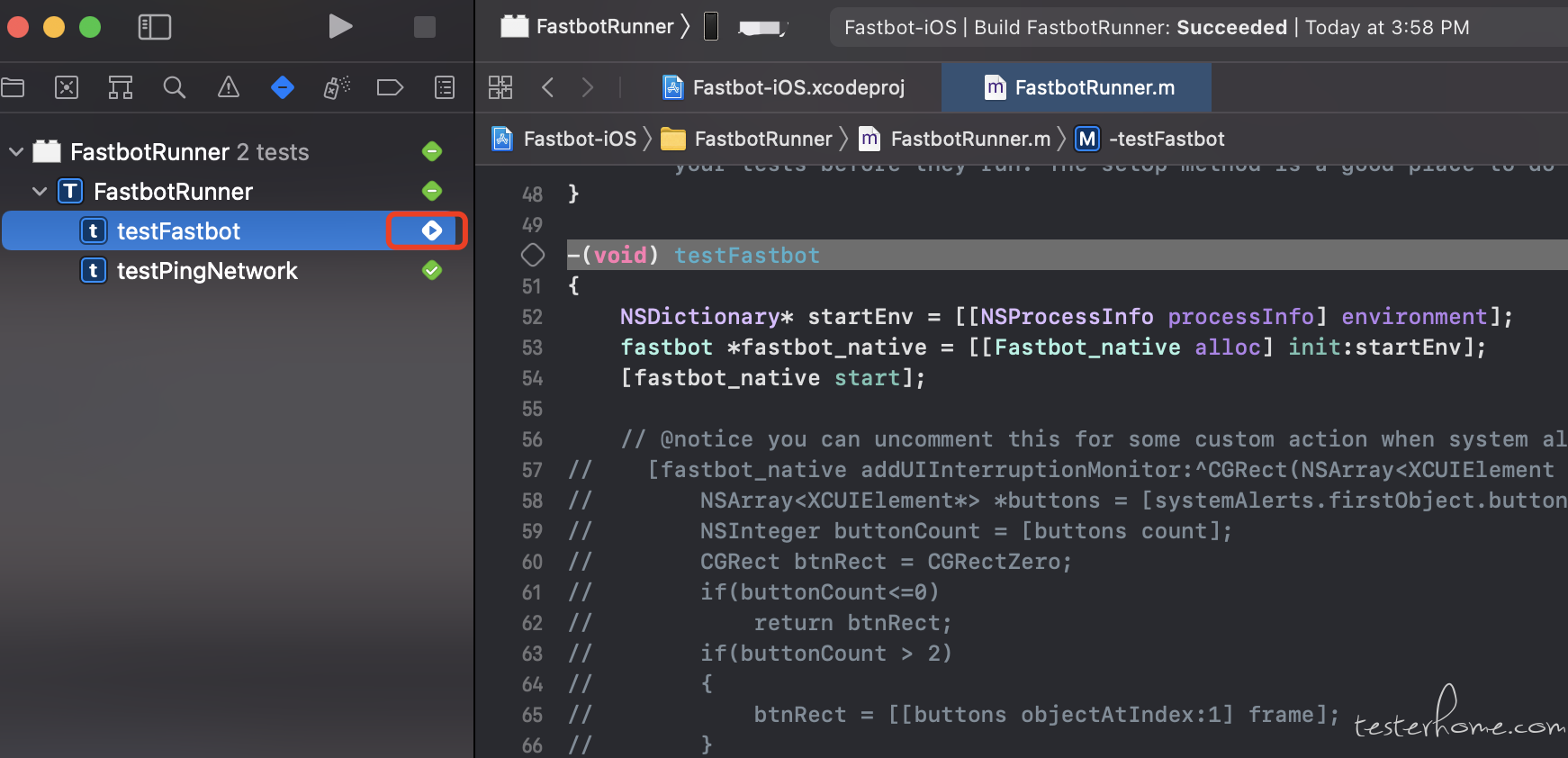Switch to FastbotRunner.m tab
This screenshot has height=758, width=1568.
pos(1077,87)
